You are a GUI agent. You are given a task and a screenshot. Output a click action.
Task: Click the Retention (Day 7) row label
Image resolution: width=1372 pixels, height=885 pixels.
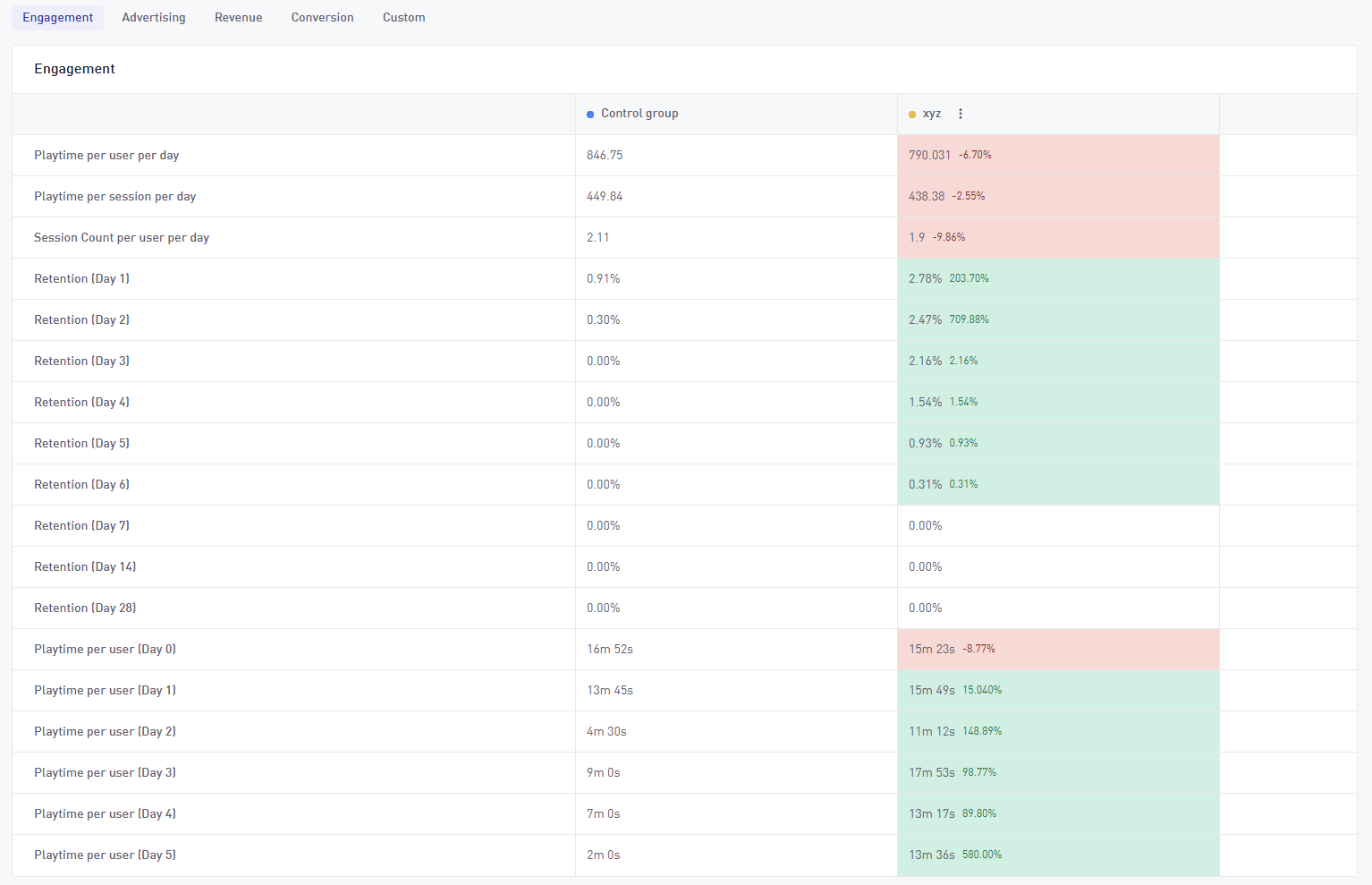pyautogui.click(x=81, y=526)
